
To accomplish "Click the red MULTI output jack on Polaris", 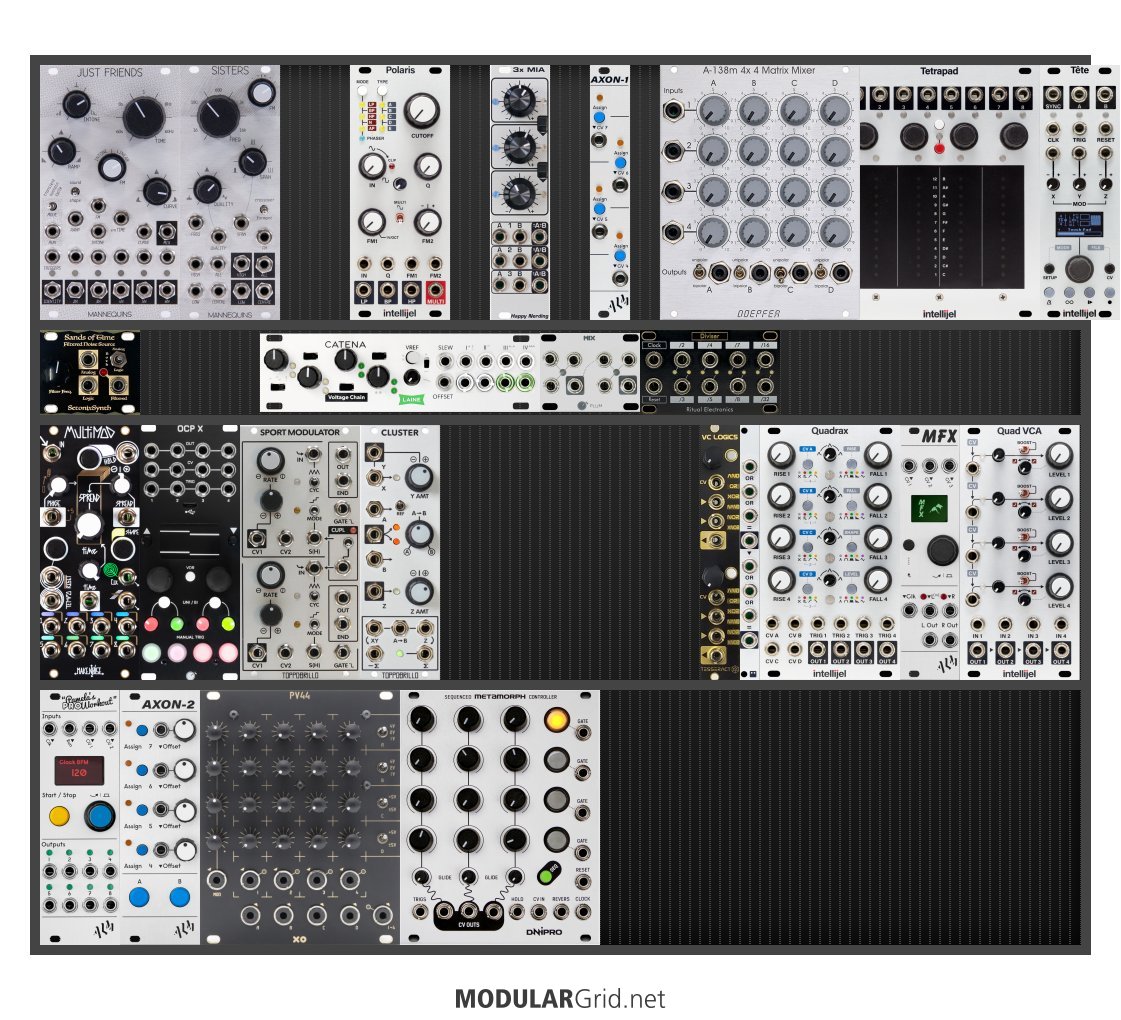I will click(435, 291).
